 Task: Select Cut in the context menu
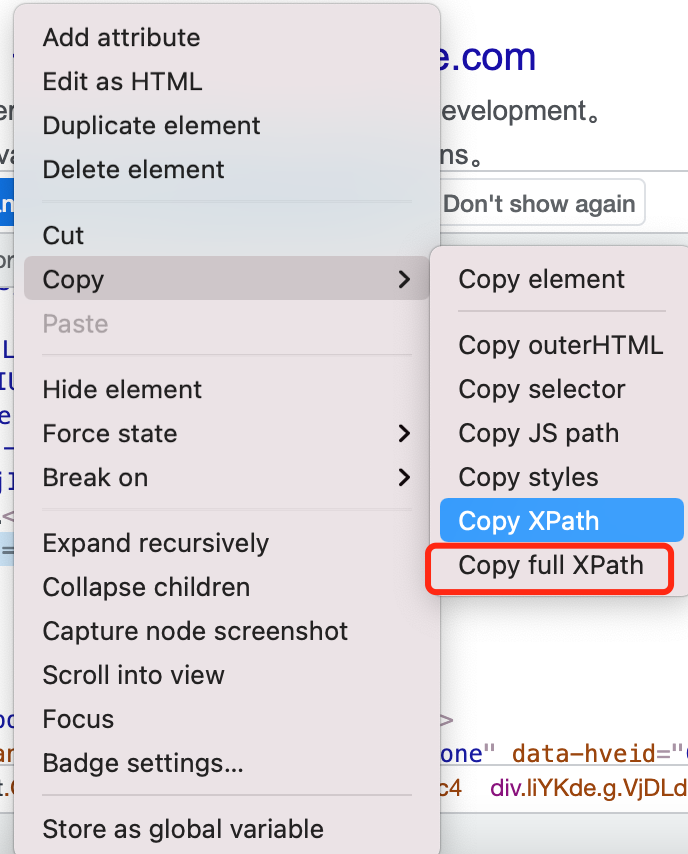(x=64, y=236)
